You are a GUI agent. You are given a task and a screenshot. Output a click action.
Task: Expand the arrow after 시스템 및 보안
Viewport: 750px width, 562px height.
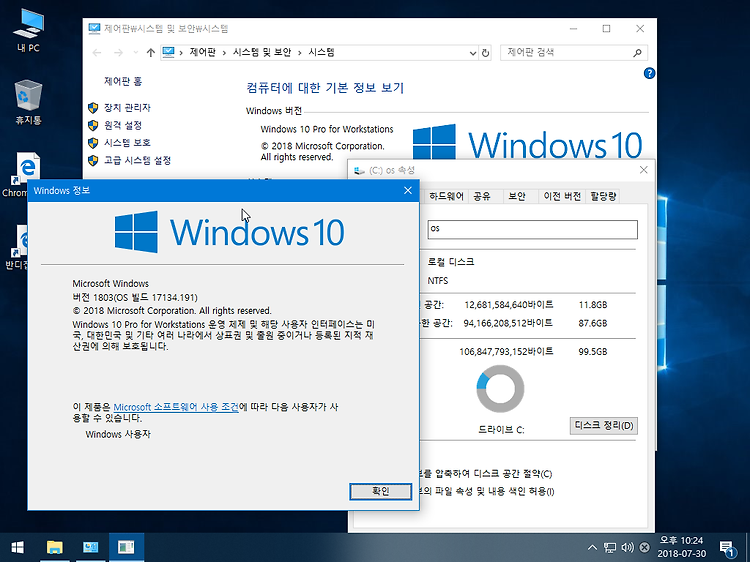(299, 53)
